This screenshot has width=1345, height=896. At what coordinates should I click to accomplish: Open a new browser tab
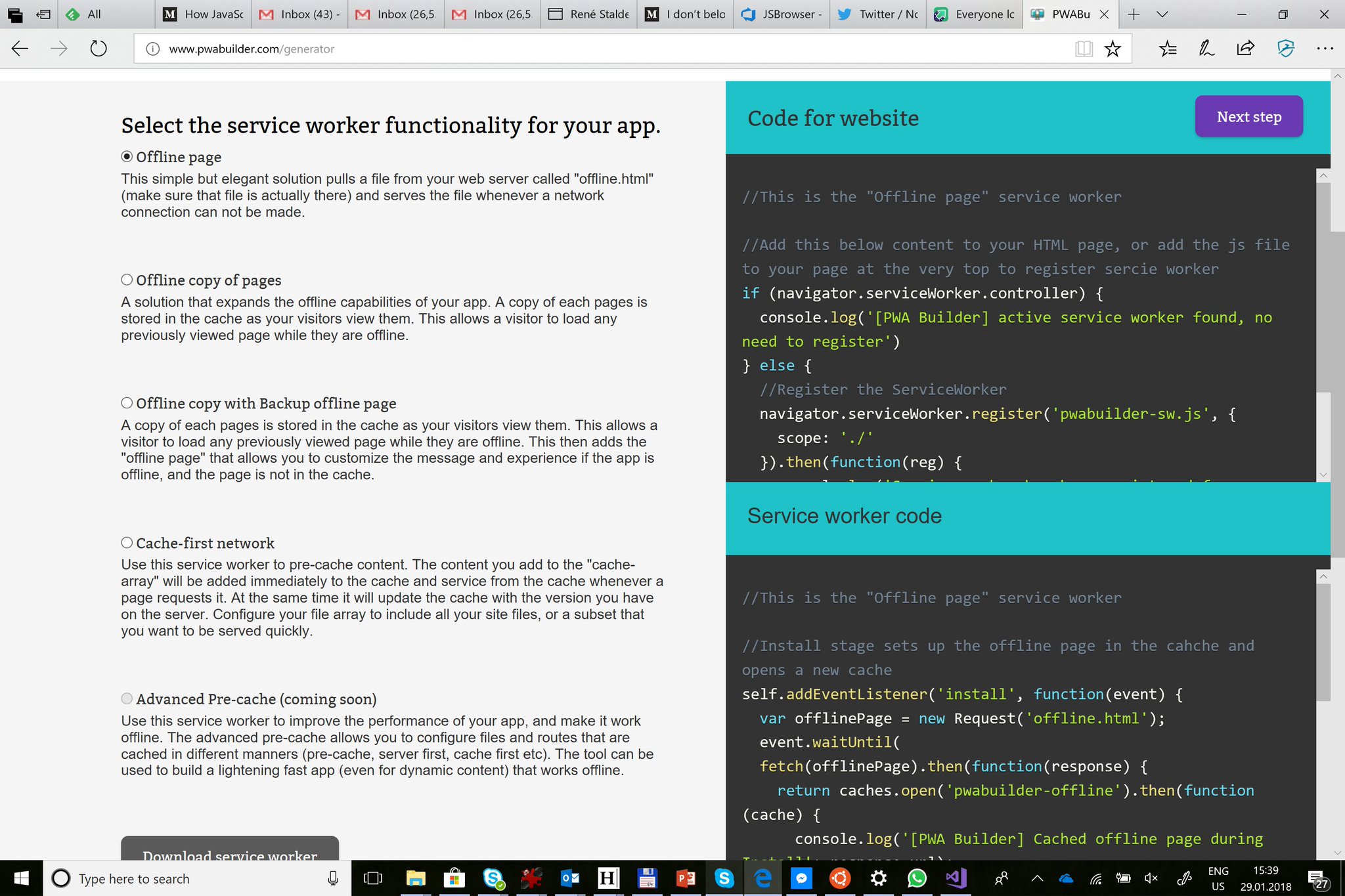(x=1134, y=14)
